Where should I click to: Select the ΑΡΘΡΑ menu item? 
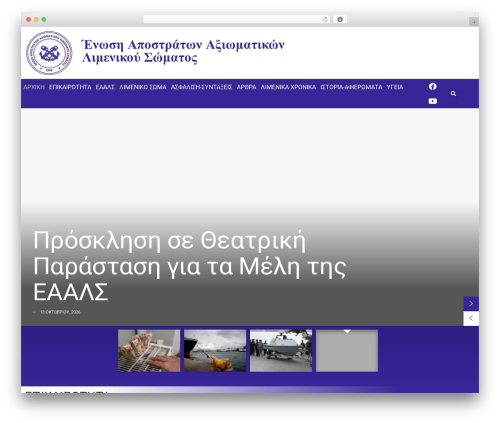pos(246,87)
